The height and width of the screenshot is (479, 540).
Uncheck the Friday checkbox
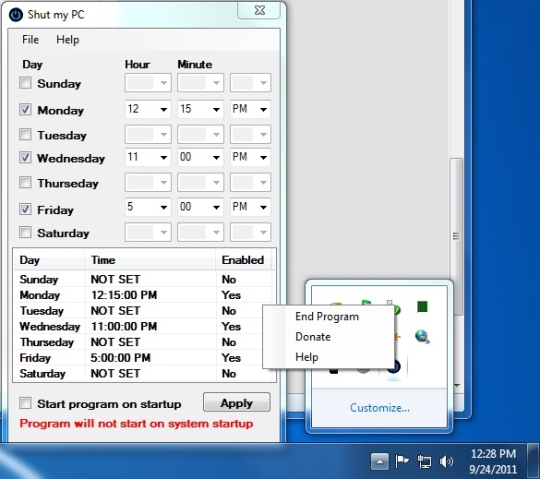click(25, 209)
